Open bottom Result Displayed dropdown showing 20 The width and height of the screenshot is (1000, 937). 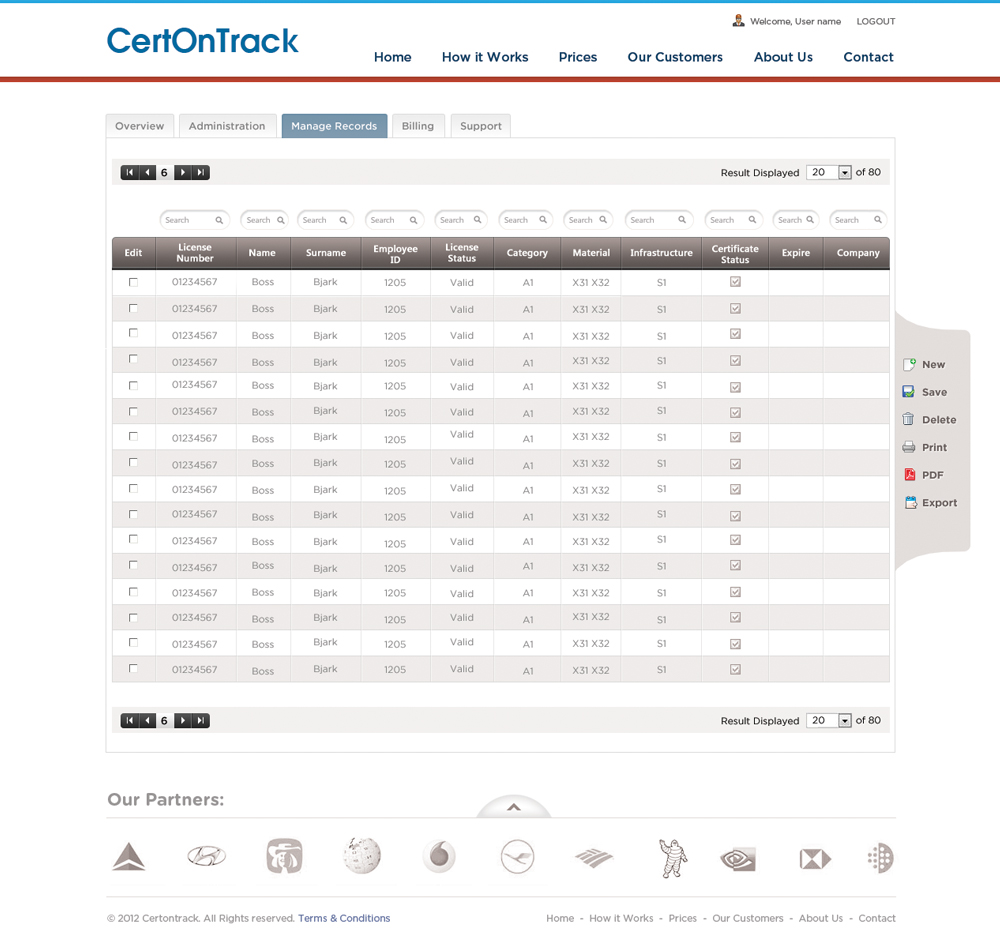pyautogui.click(x=829, y=720)
